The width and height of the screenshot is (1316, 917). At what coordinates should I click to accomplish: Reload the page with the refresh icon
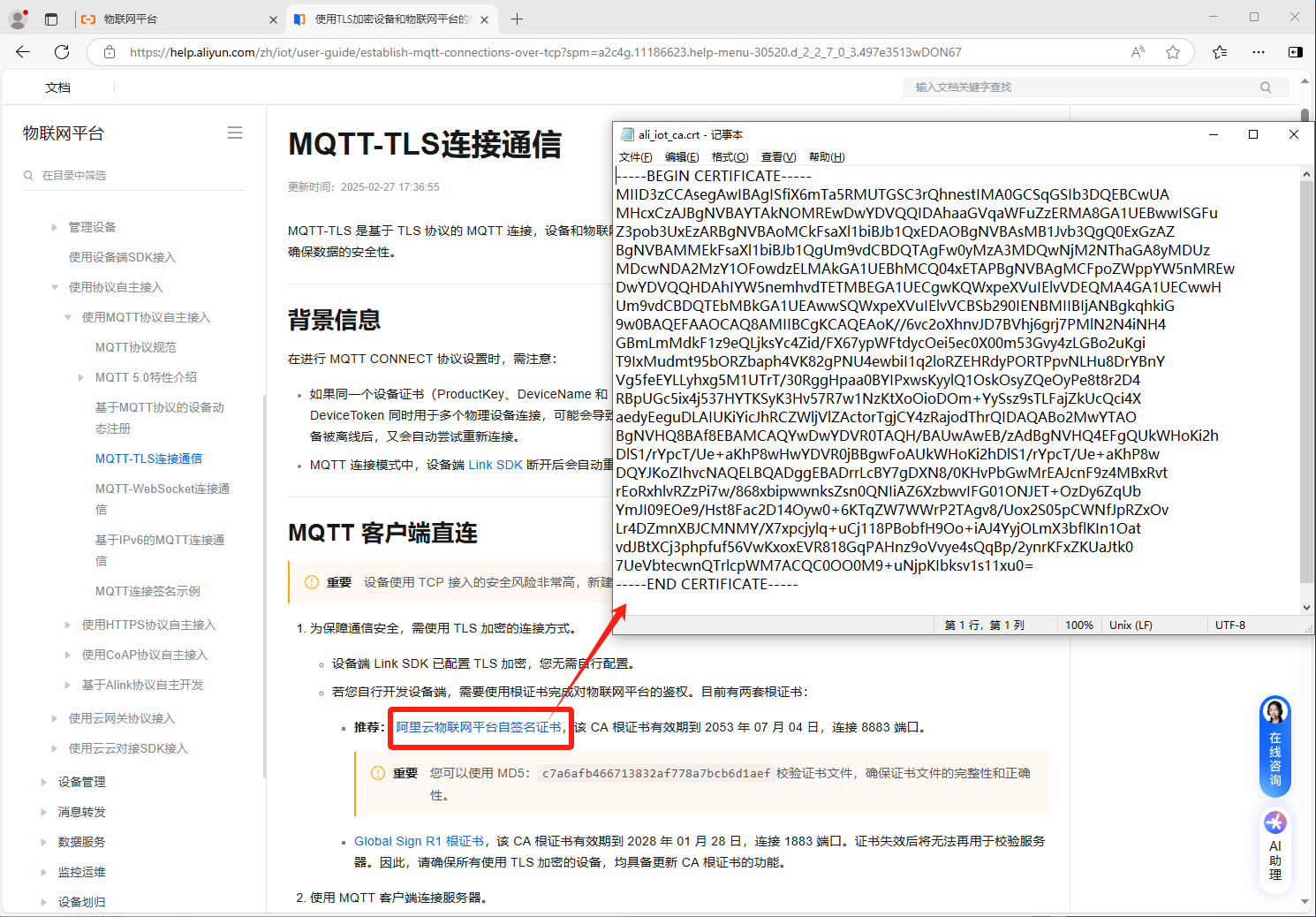[62, 52]
